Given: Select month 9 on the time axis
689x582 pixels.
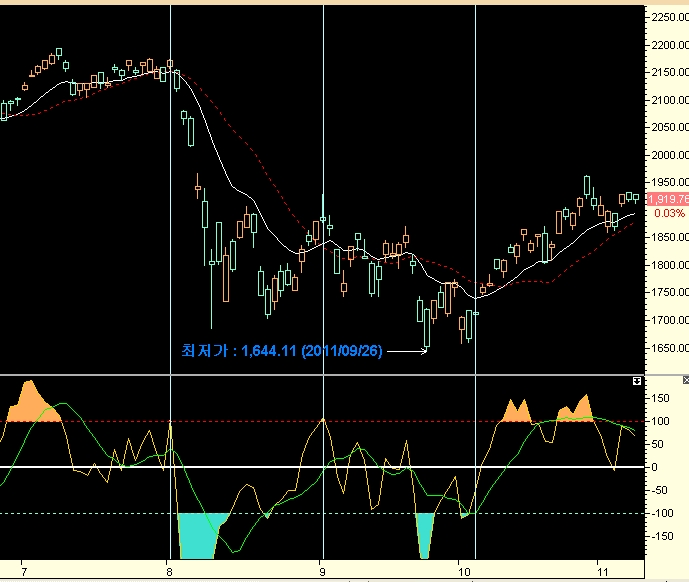Looking at the screenshot, I should point(322,569).
